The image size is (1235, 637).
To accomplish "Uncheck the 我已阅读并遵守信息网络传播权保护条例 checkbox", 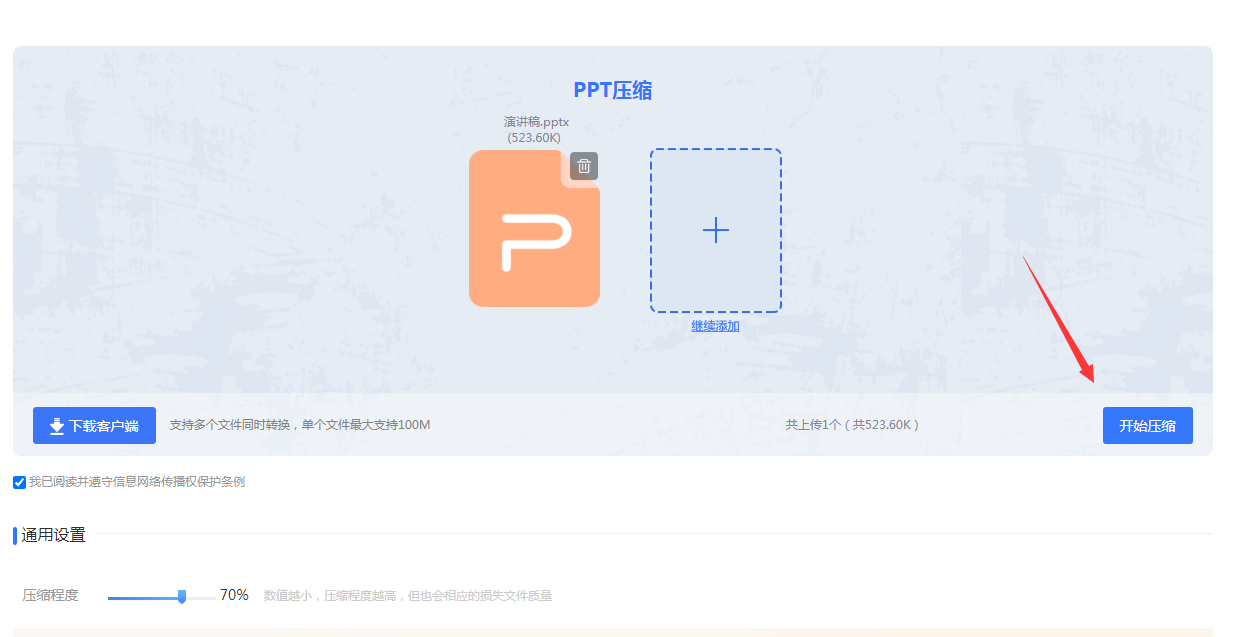I will (x=20, y=482).
